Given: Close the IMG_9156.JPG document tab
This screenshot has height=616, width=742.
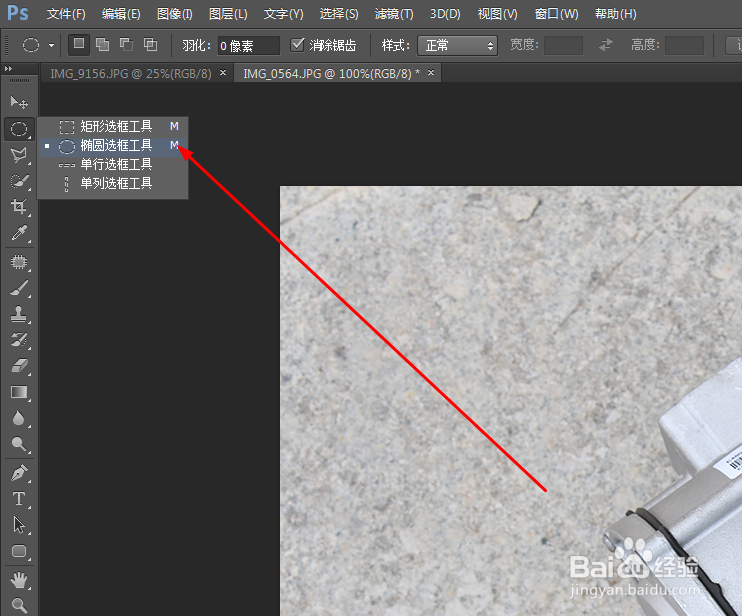Looking at the screenshot, I should (223, 73).
